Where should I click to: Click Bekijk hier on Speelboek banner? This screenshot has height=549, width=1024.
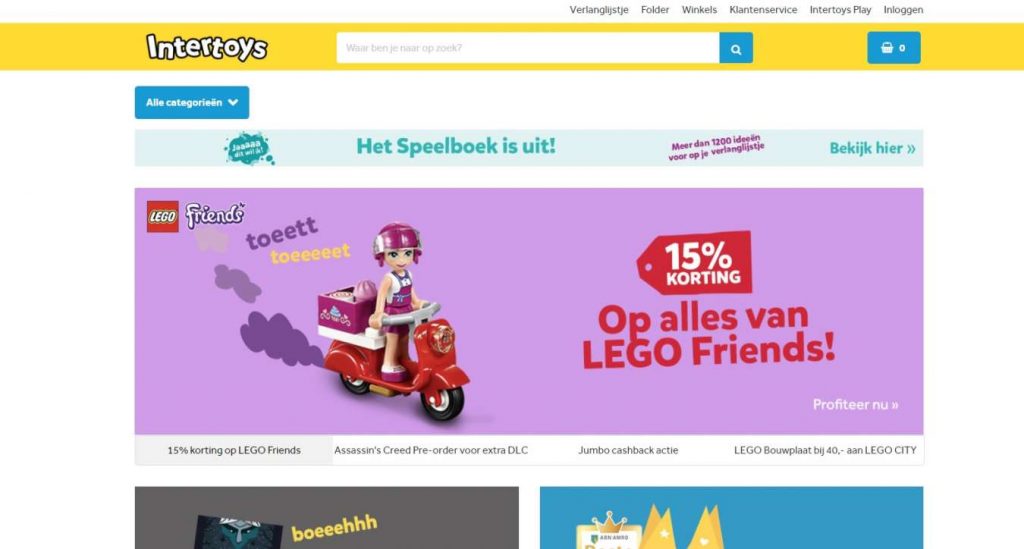[872, 148]
